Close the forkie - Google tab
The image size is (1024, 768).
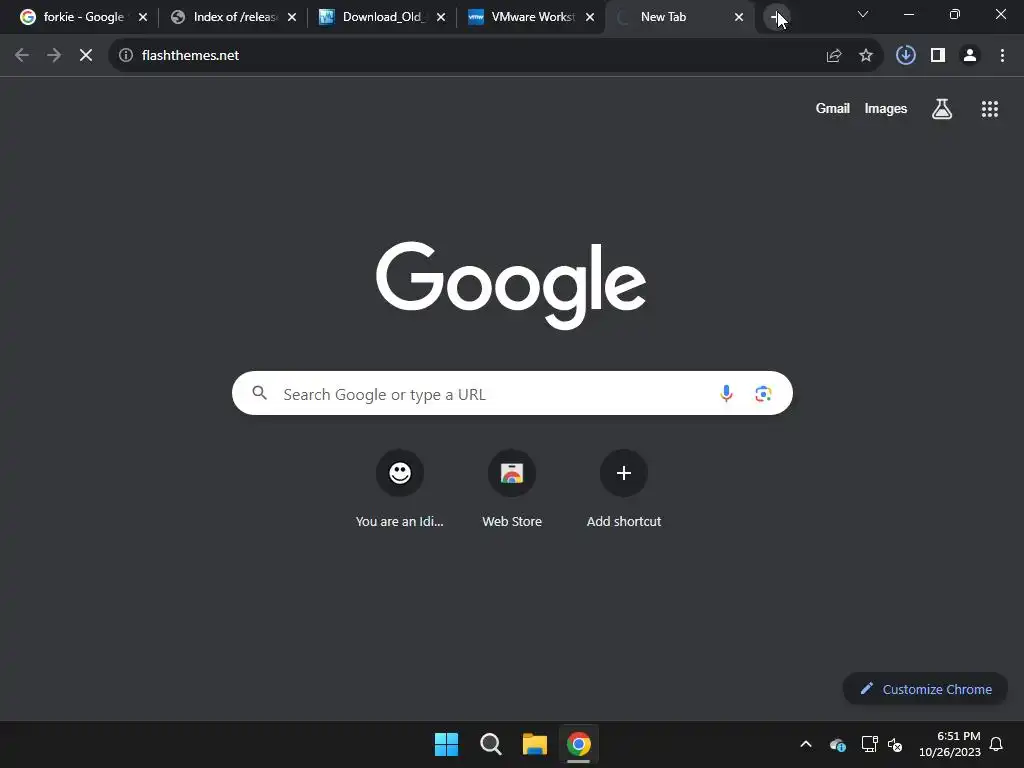tap(143, 17)
